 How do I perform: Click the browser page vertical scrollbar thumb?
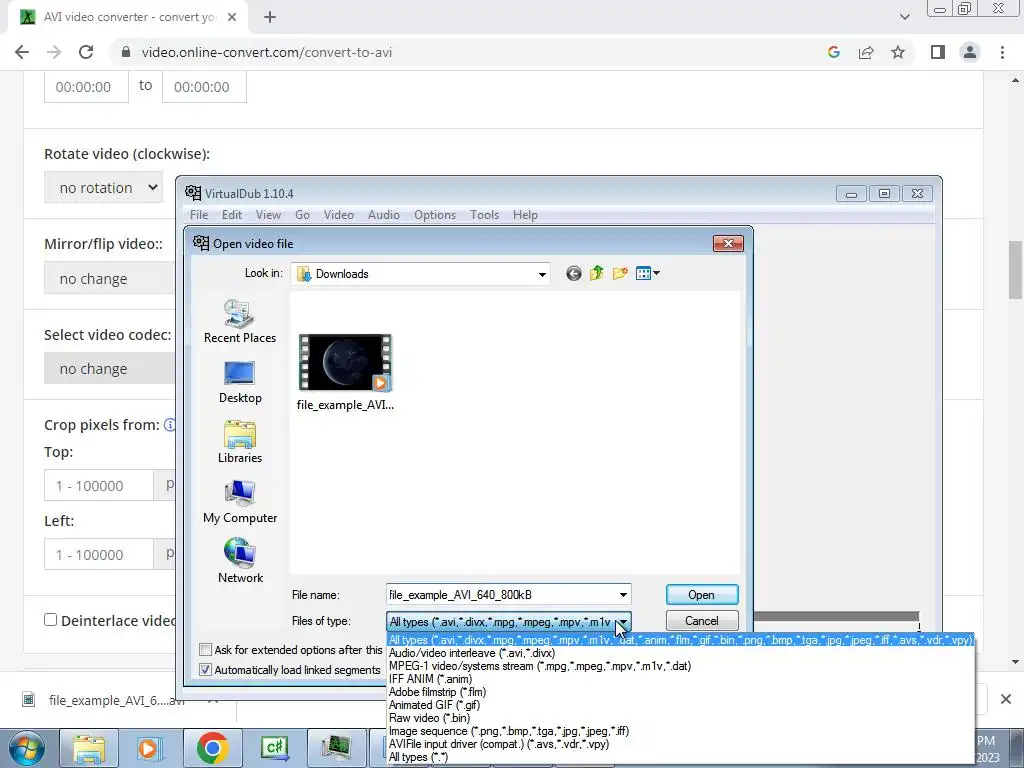1015,269
